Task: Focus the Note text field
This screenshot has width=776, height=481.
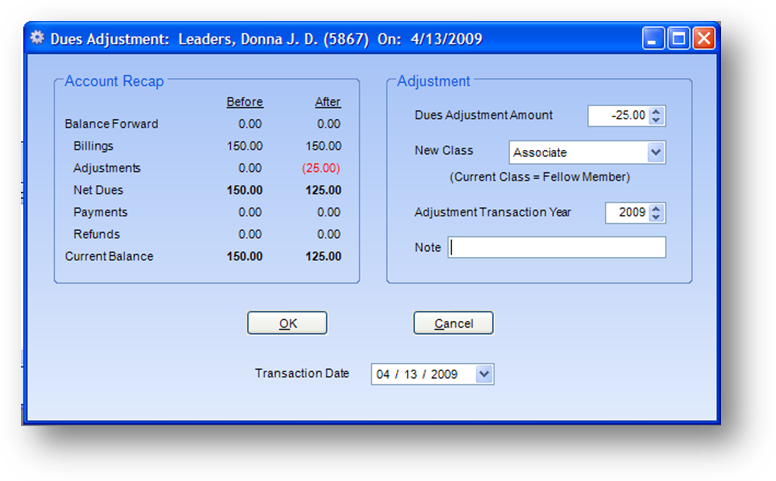Action: tap(557, 247)
